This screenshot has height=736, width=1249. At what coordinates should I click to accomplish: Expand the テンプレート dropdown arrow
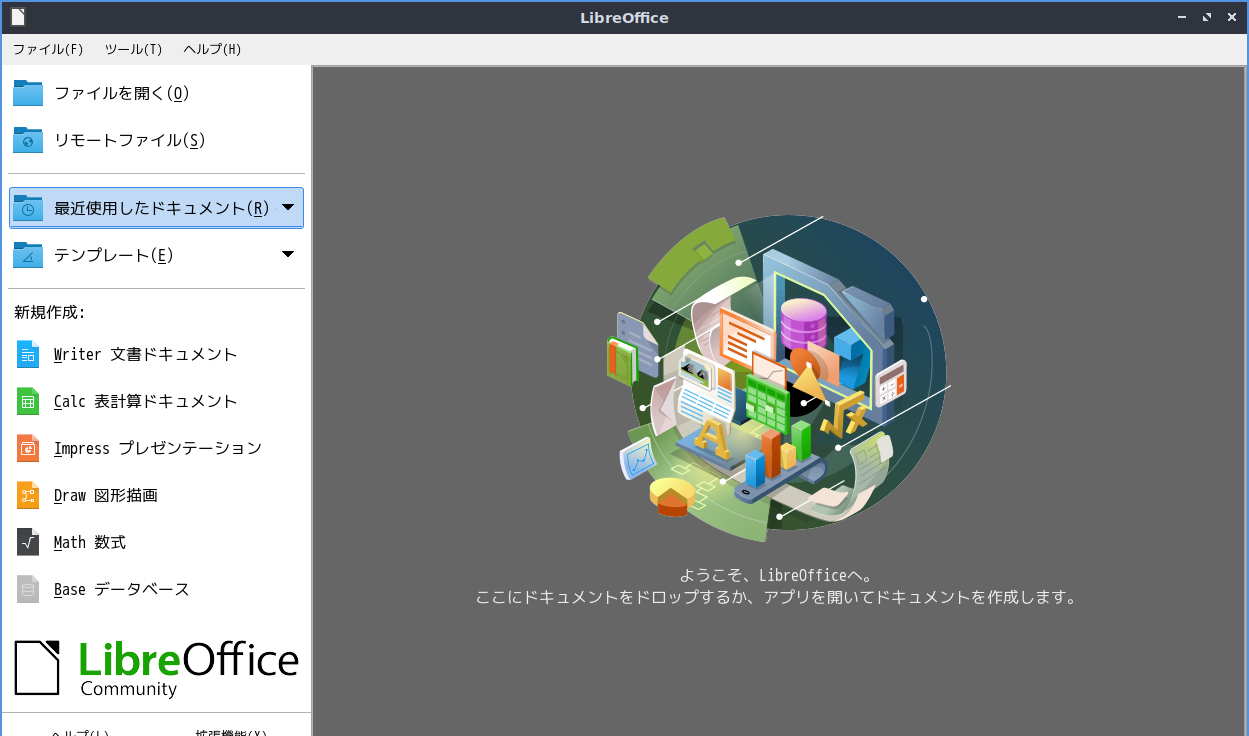point(288,255)
